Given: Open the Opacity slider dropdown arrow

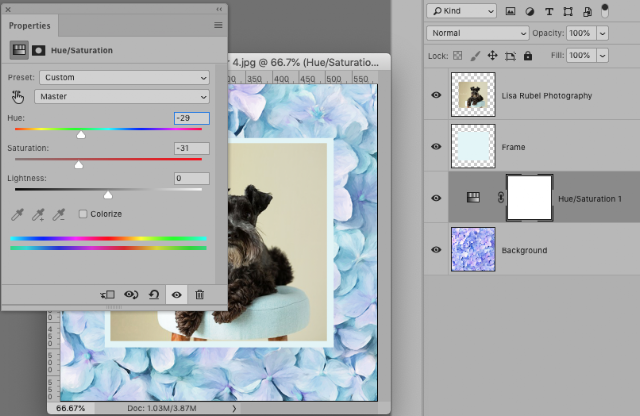Looking at the screenshot, I should pos(602,33).
